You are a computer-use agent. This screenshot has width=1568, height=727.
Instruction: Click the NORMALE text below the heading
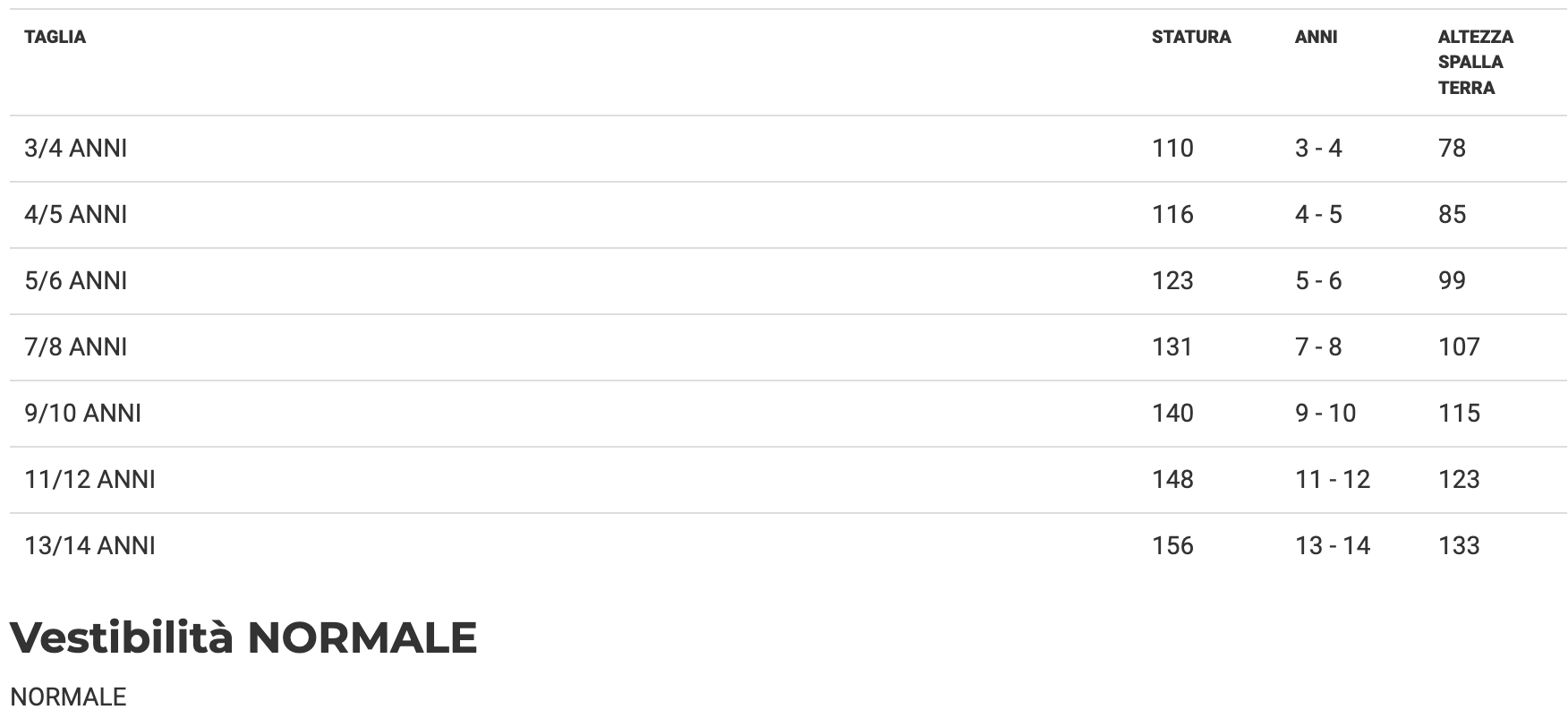[68, 697]
